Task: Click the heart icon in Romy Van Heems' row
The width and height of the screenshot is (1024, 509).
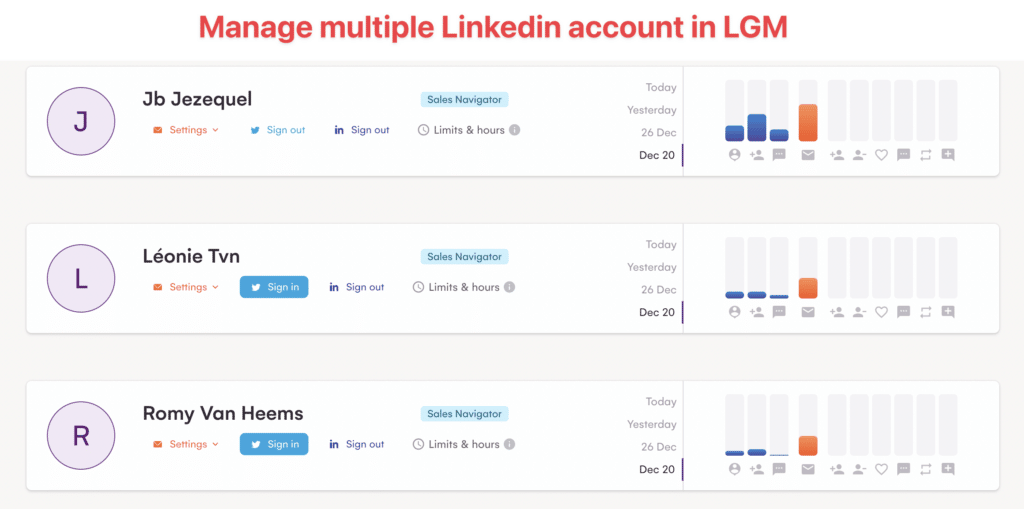Action: pyautogui.click(x=882, y=468)
